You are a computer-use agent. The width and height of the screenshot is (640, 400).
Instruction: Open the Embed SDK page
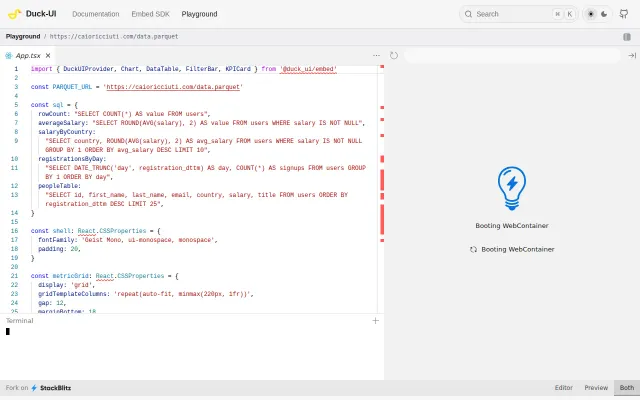pyautogui.click(x=150, y=14)
